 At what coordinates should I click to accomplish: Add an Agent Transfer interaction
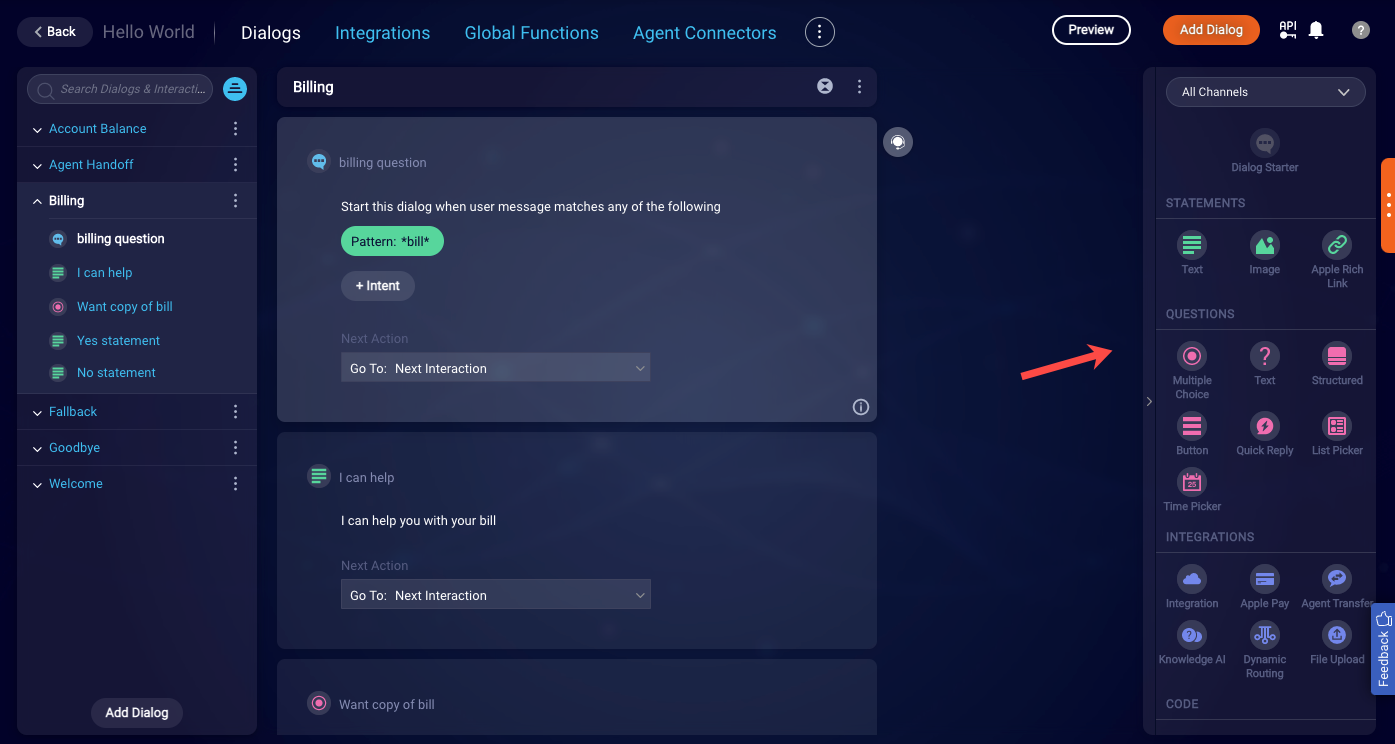pos(1337,579)
